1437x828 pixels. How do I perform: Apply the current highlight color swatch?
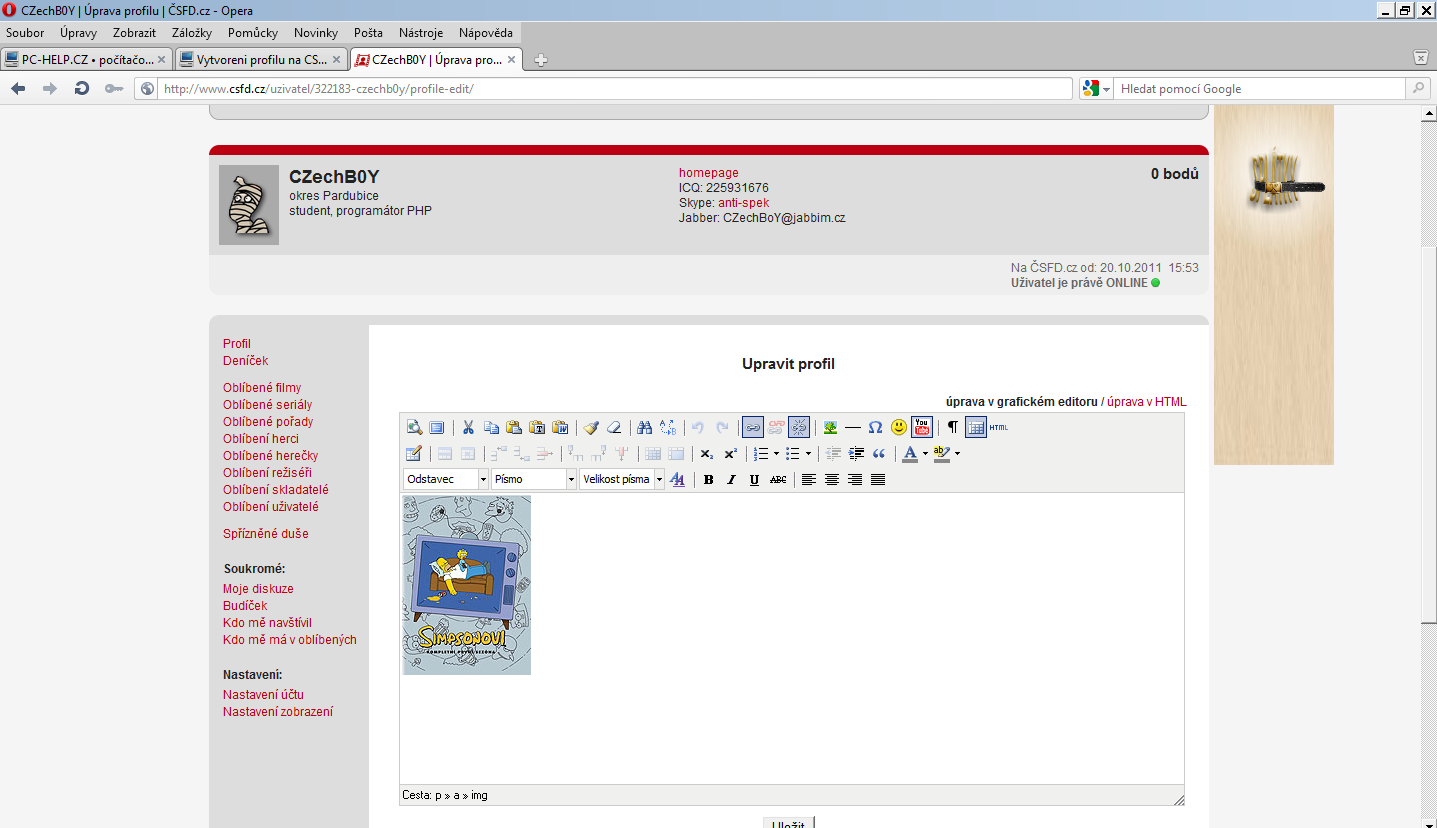[x=941, y=453]
